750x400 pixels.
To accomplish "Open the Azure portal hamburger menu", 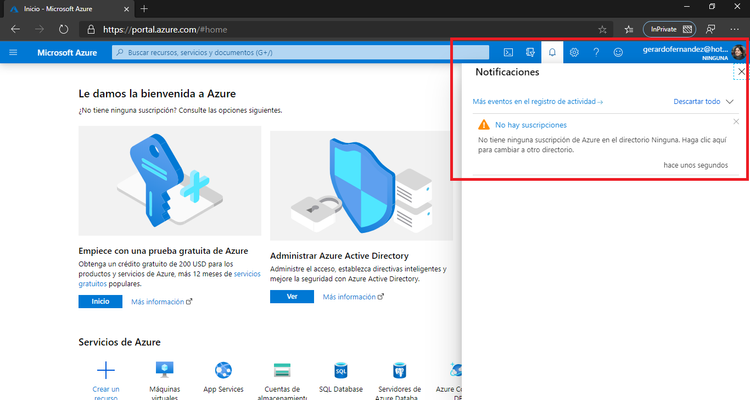I will [13, 52].
